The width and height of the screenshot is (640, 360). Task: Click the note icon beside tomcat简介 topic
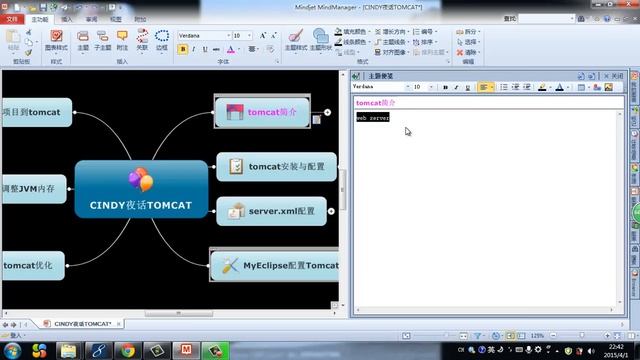tap(317, 120)
